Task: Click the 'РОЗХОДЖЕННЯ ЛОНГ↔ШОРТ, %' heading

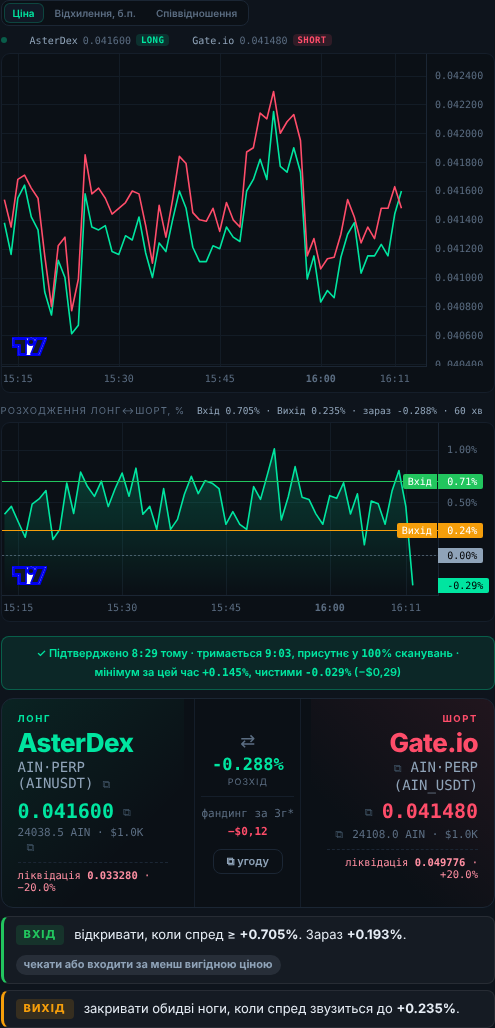Action: click(92, 410)
